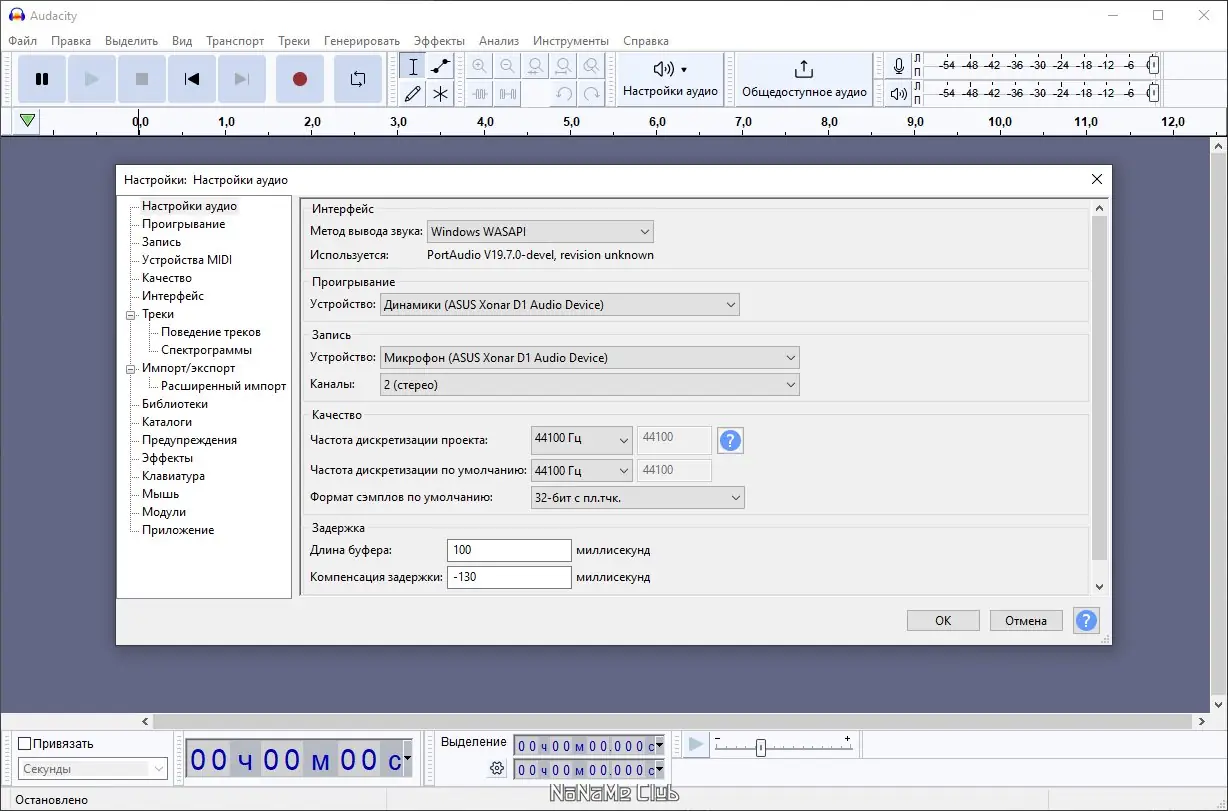
Task: Click the help icon next to Отмена
Action: click(x=1086, y=620)
